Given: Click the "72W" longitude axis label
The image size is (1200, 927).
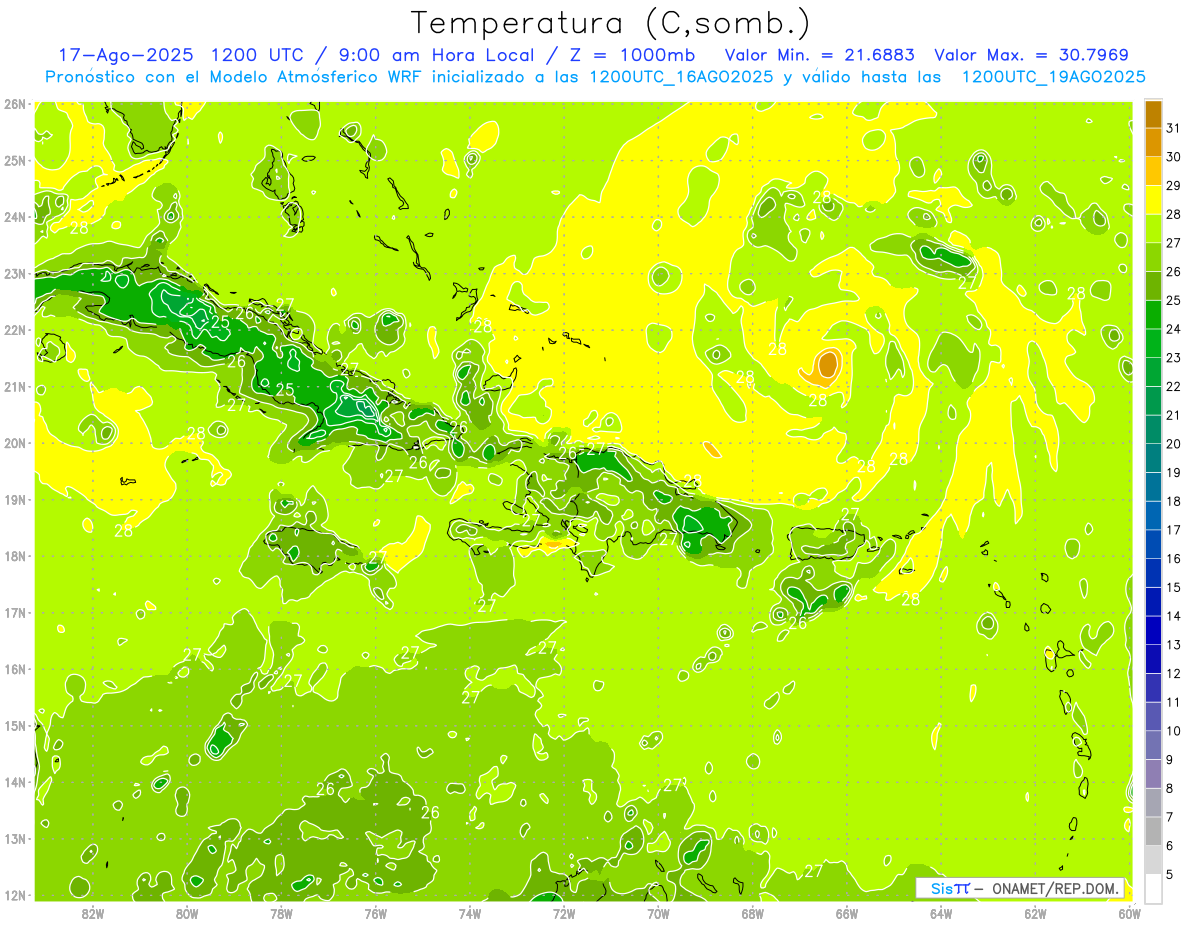Looking at the screenshot, I should [564, 913].
